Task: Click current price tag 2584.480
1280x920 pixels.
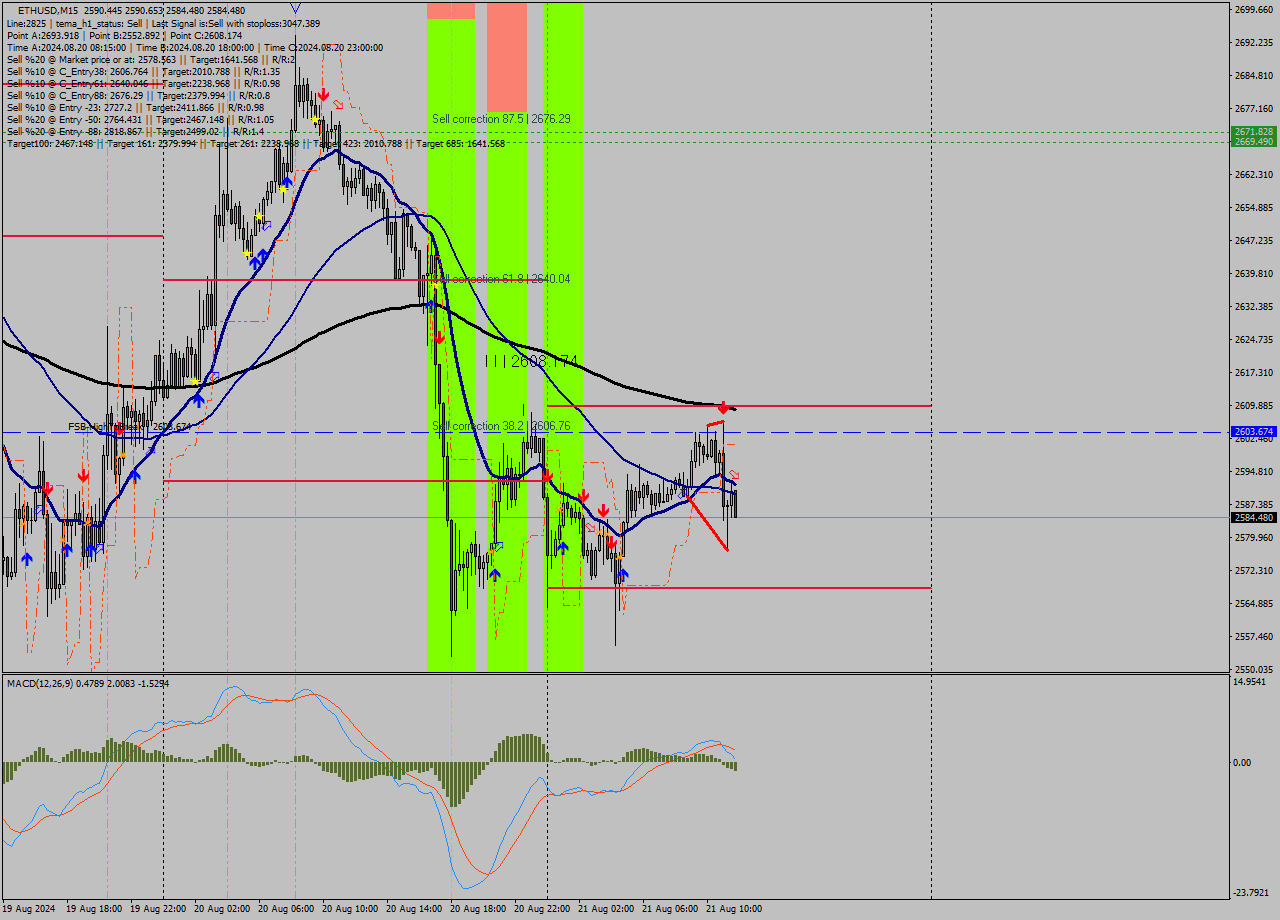Action: (x=1253, y=517)
